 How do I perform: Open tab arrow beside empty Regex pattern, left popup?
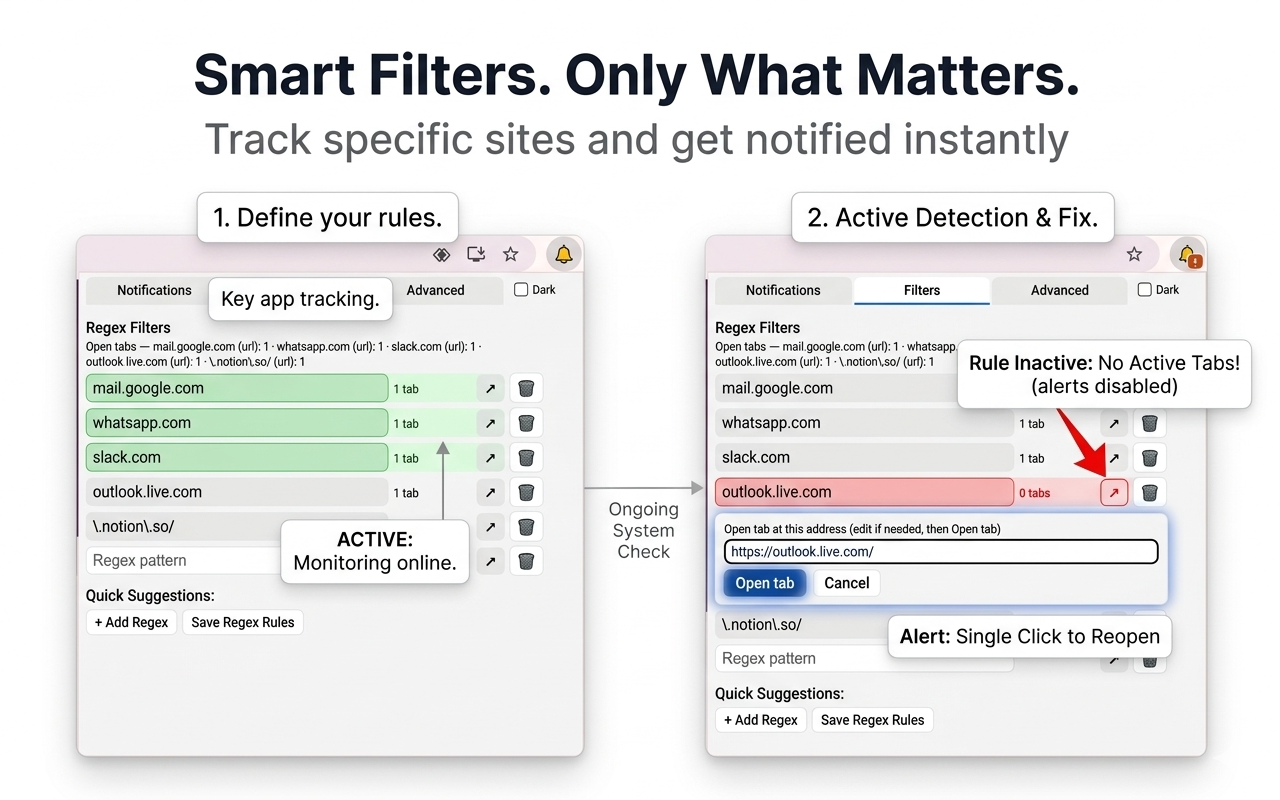point(490,561)
